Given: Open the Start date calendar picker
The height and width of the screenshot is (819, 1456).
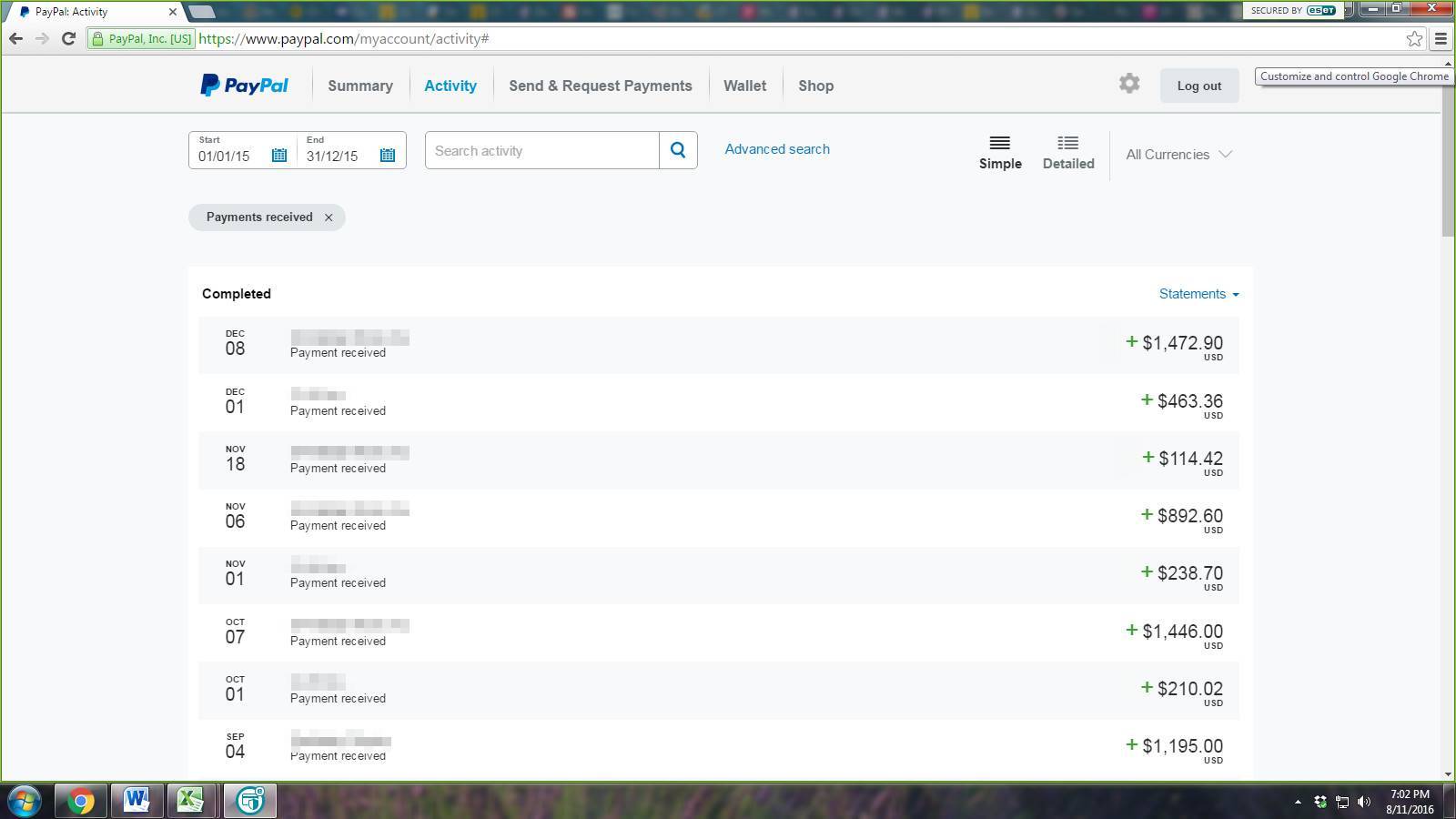Looking at the screenshot, I should (279, 156).
